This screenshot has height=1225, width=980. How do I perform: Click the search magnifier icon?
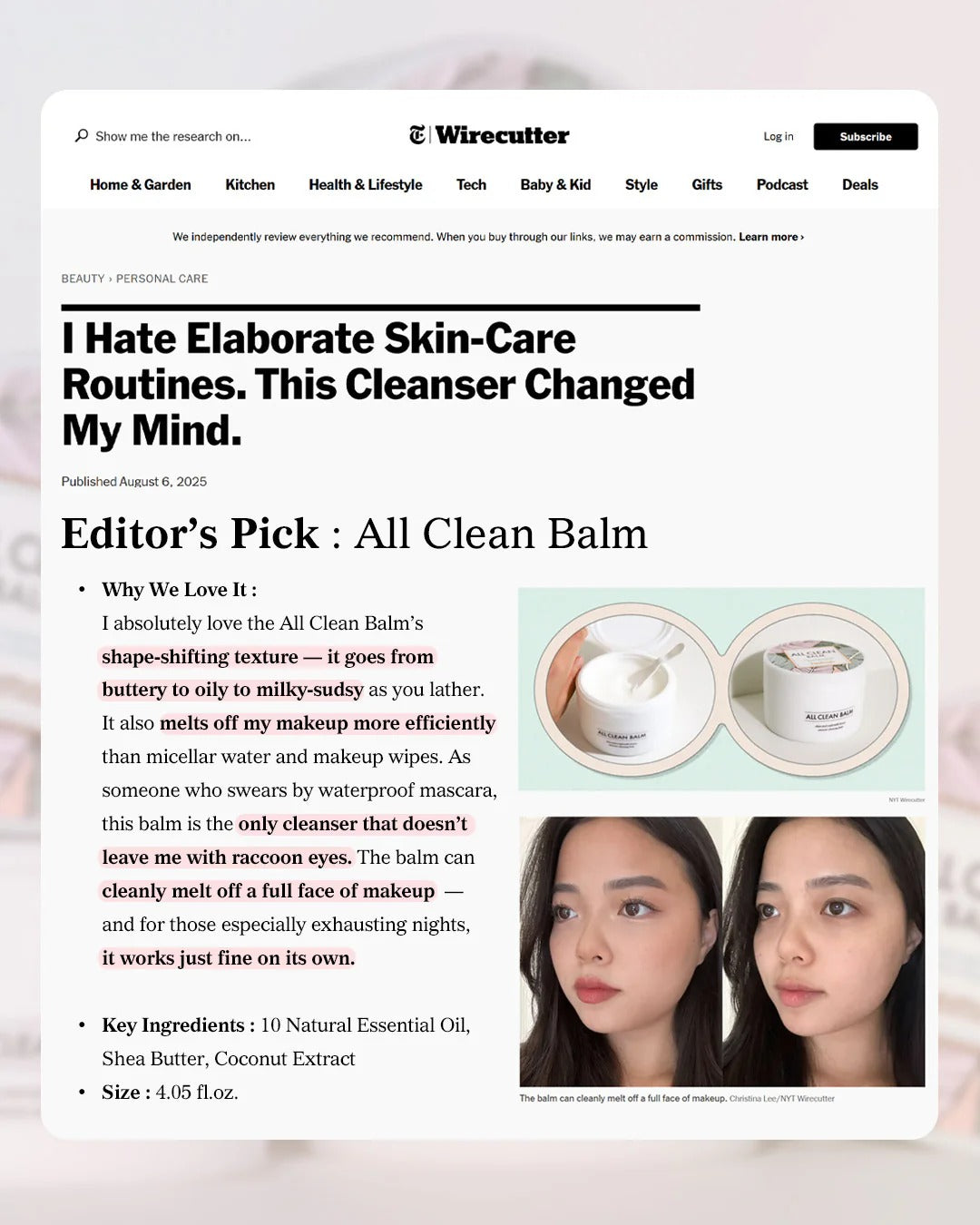82,136
